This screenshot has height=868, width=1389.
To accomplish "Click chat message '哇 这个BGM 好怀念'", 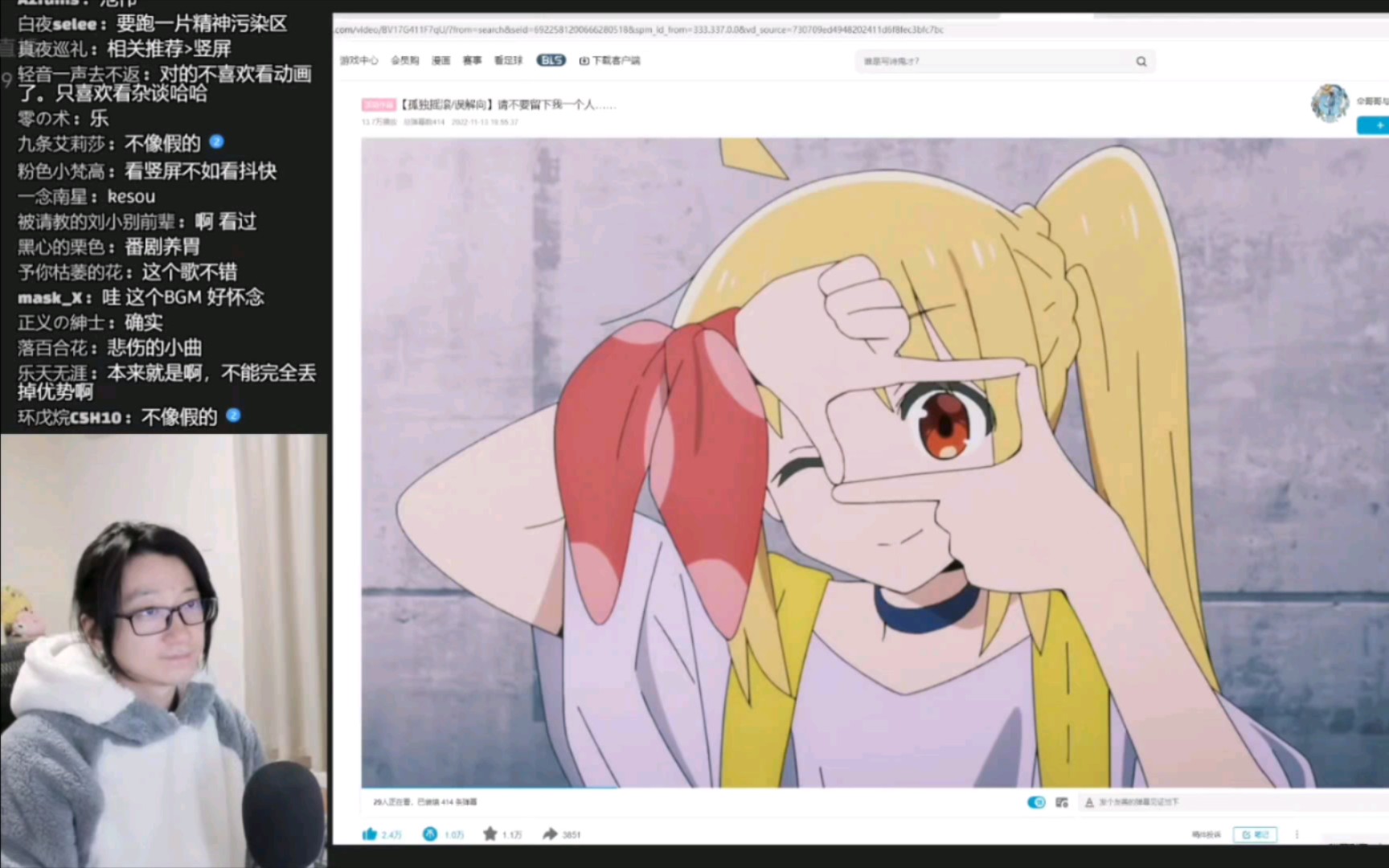I will pos(182,297).
